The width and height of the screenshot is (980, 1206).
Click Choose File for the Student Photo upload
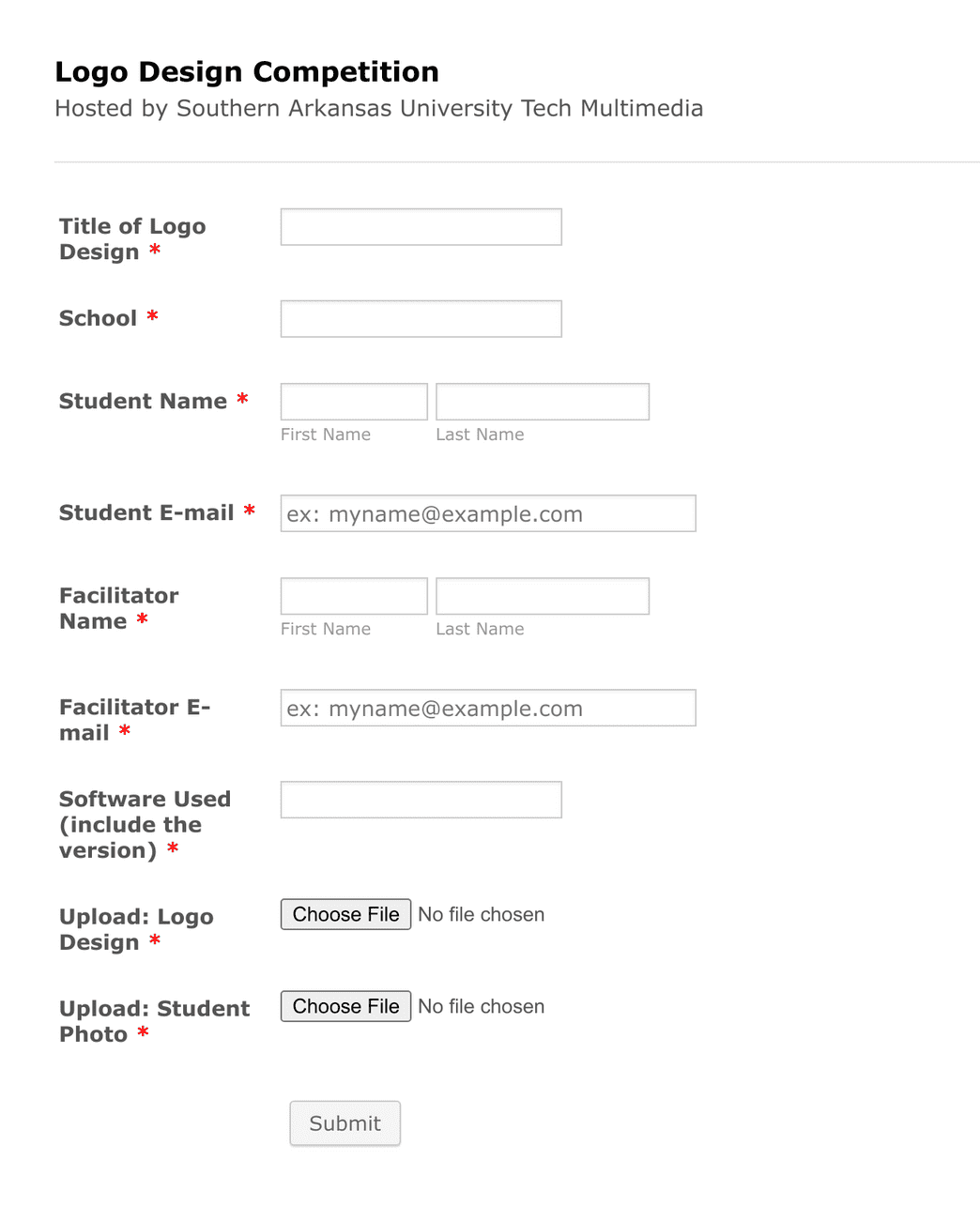click(x=345, y=1005)
